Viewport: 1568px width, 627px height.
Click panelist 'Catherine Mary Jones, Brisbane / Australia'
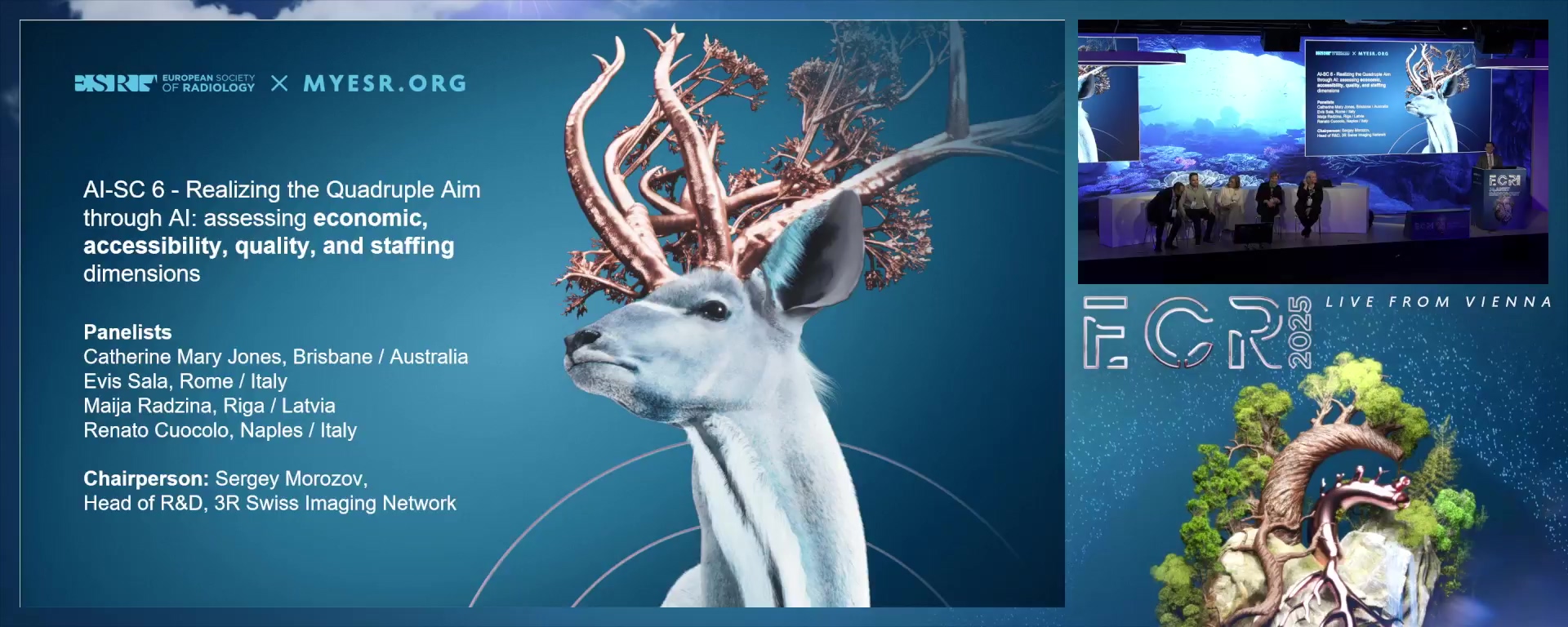276,357
